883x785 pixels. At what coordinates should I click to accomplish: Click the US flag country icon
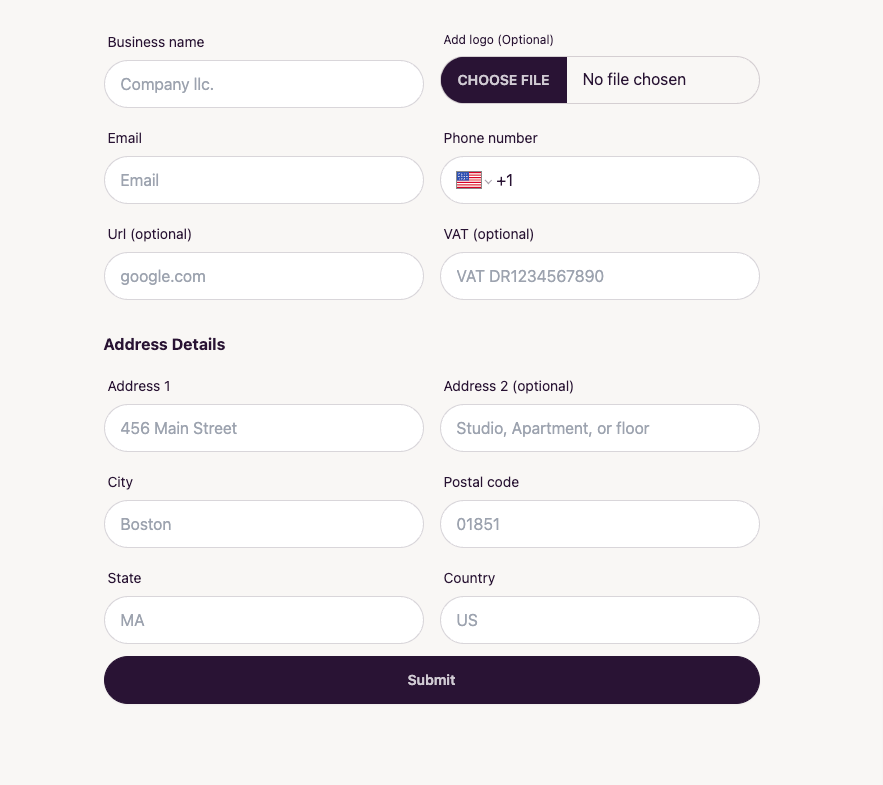click(469, 180)
